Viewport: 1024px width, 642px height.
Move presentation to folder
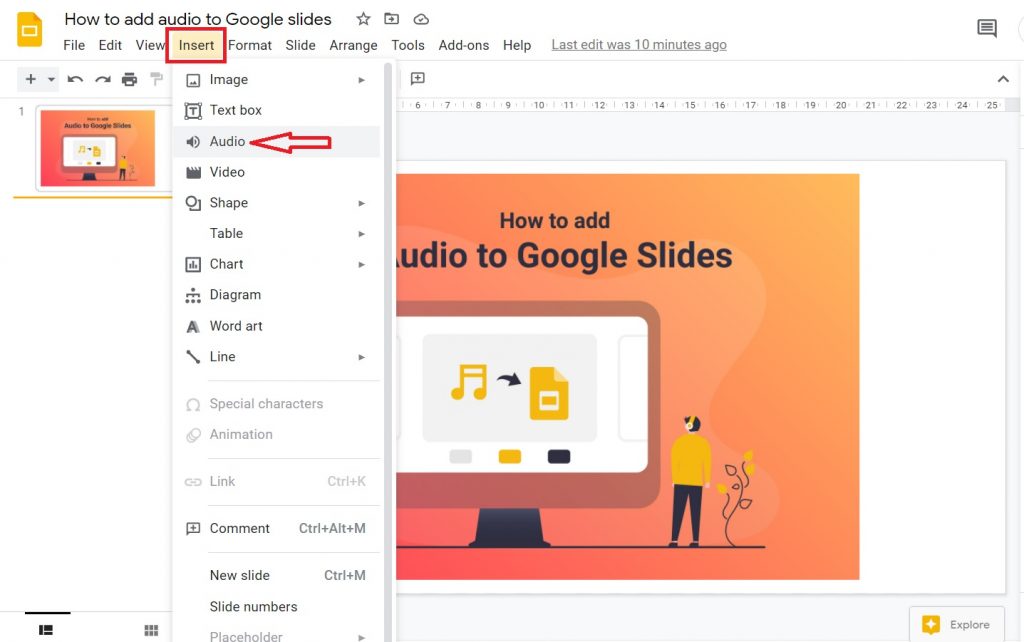coord(391,18)
